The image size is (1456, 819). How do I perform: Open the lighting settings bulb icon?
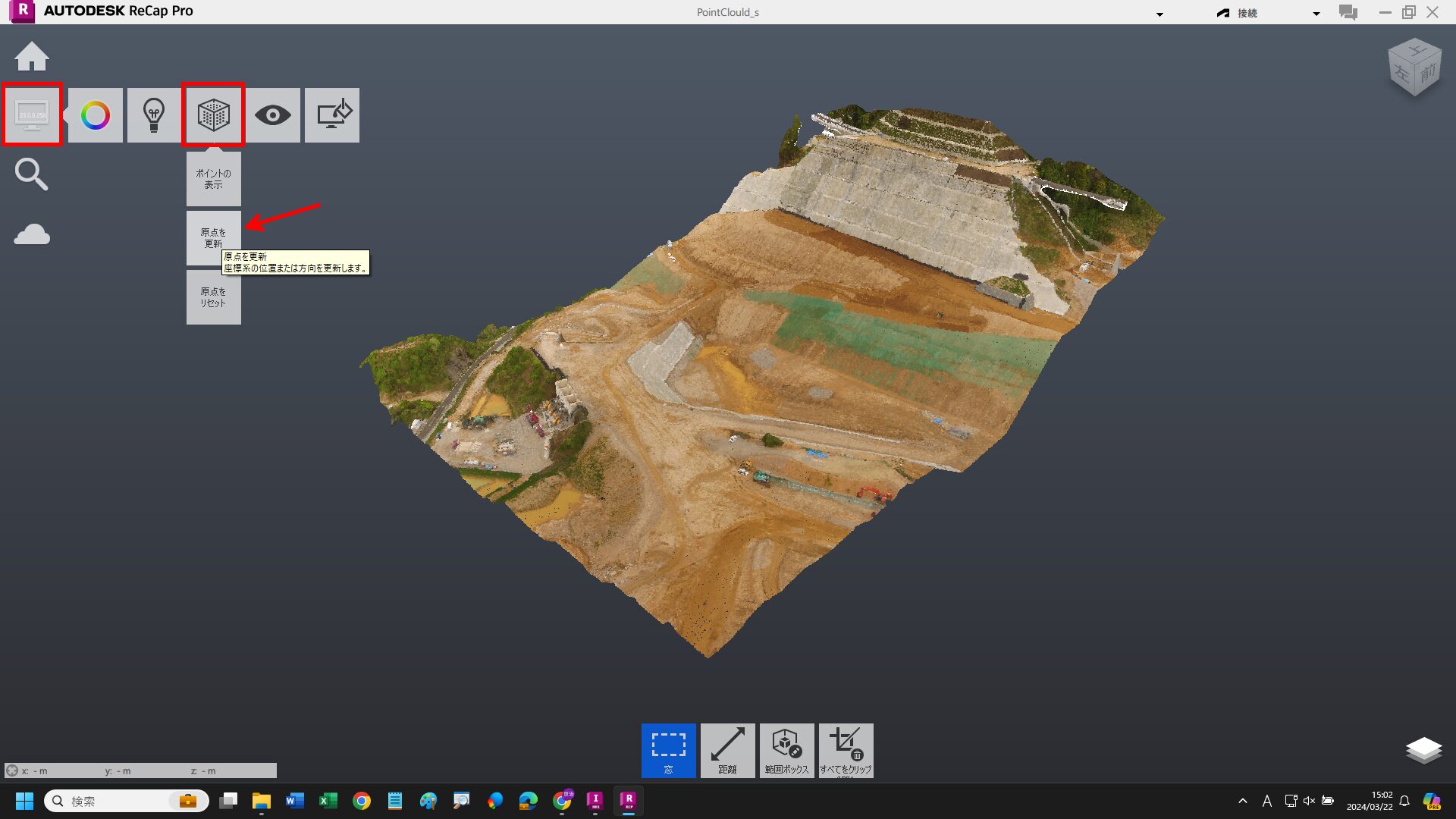tap(154, 115)
